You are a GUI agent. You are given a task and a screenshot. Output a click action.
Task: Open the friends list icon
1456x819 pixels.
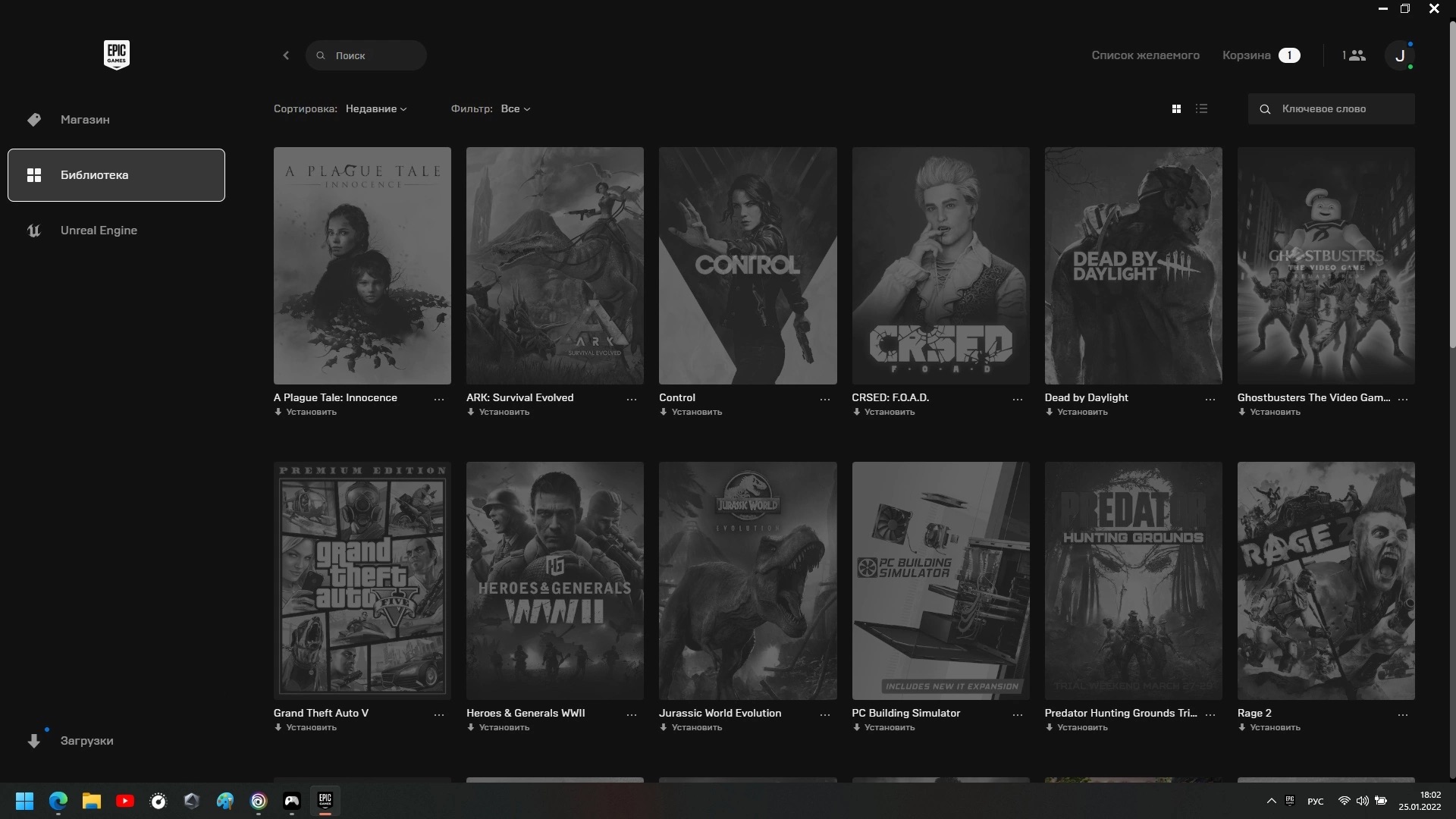tap(1357, 55)
